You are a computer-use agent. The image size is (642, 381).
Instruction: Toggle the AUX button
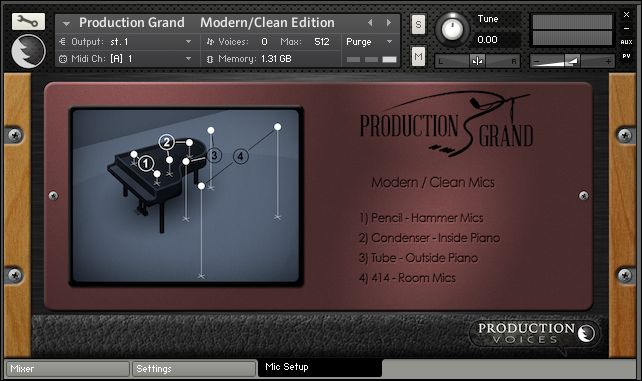(626, 42)
